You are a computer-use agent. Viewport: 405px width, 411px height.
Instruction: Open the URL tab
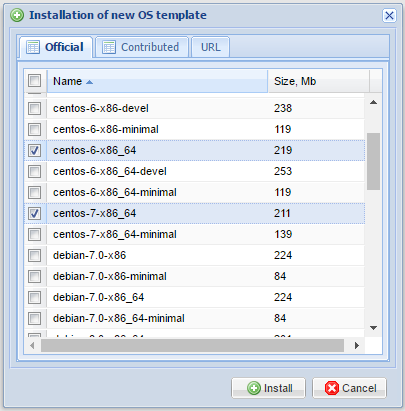(x=211, y=47)
